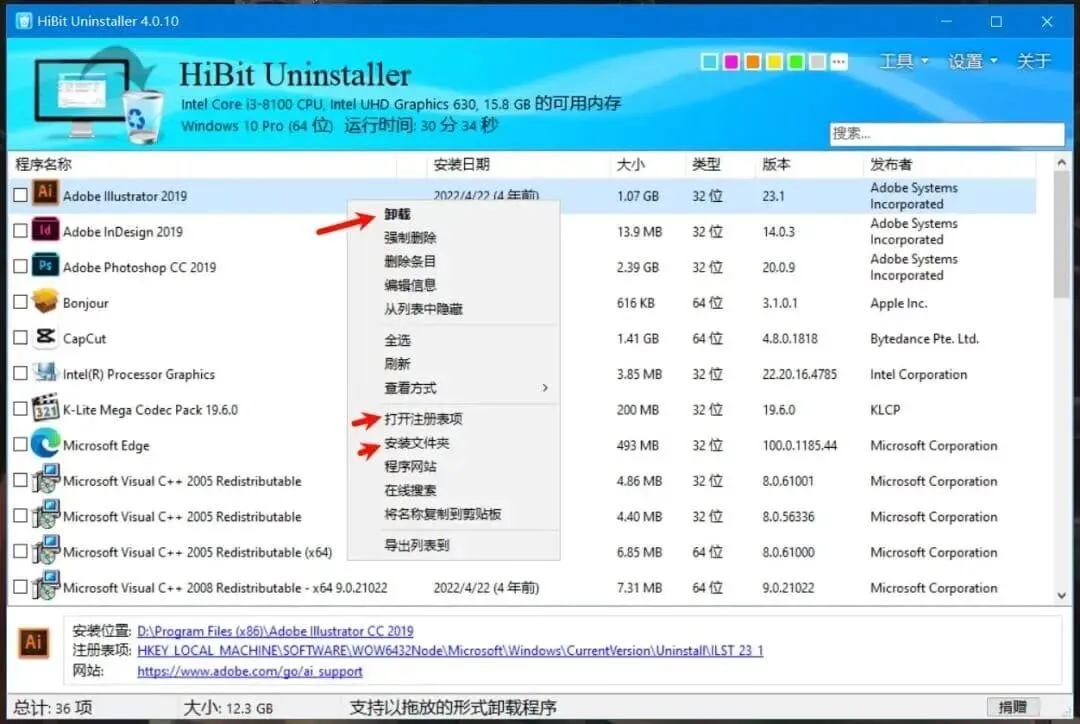
Task: Click the 搜索 search input field
Action: (x=946, y=134)
